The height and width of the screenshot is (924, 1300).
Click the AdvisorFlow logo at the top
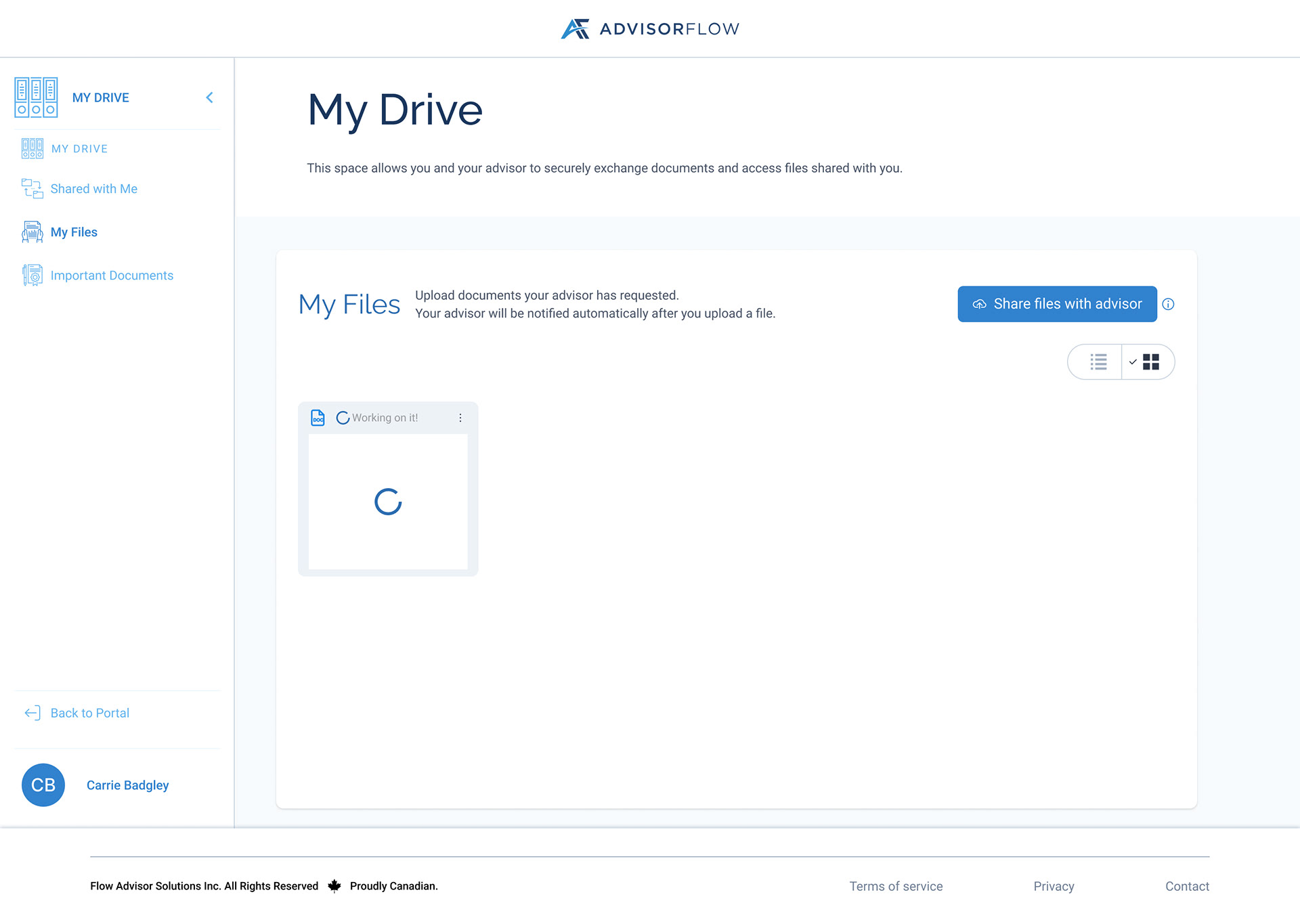pyautogui.click(x=649, y=28)
